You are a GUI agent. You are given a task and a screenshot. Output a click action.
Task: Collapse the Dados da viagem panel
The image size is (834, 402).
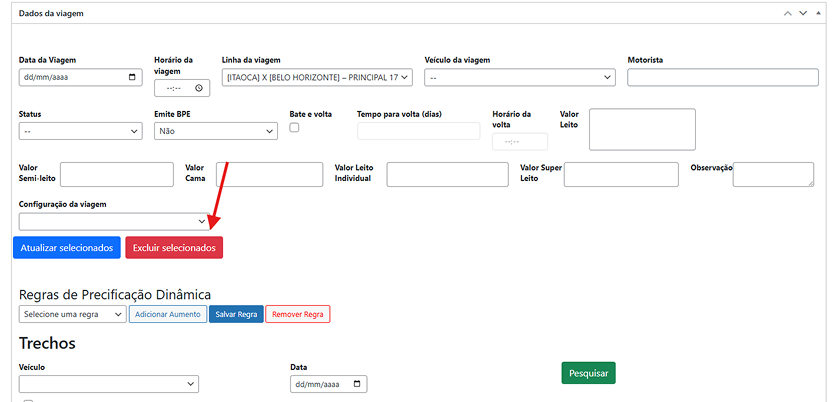(818, 13)
